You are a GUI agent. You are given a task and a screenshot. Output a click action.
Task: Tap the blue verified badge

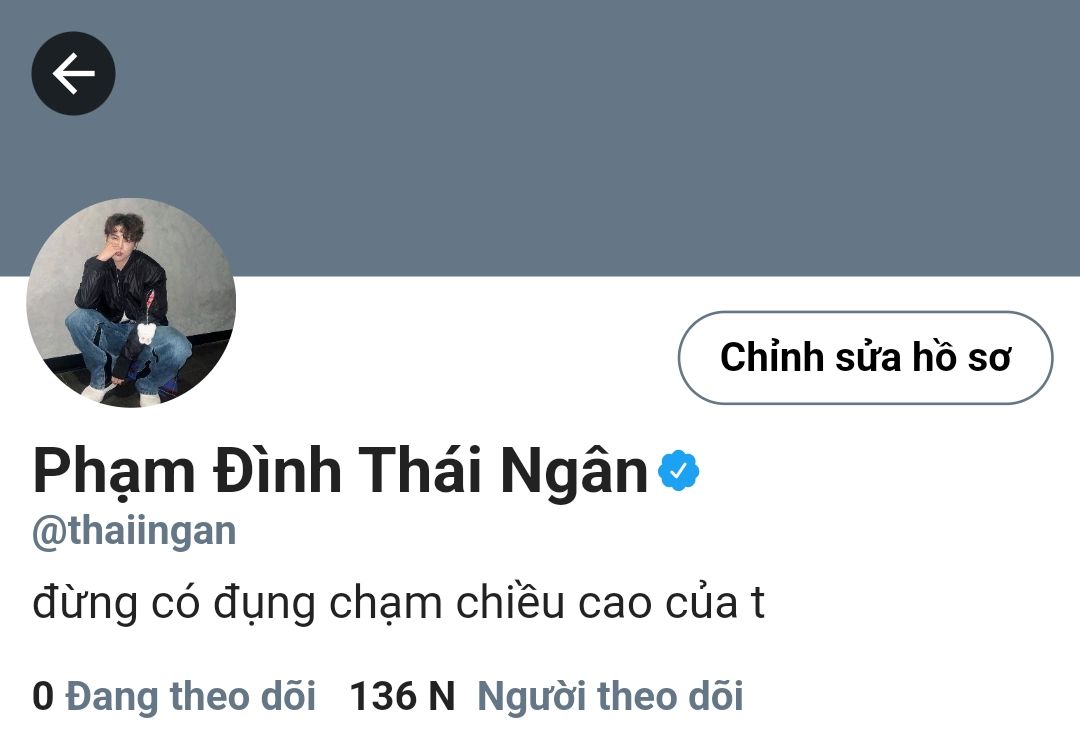(x=678, y=470)
